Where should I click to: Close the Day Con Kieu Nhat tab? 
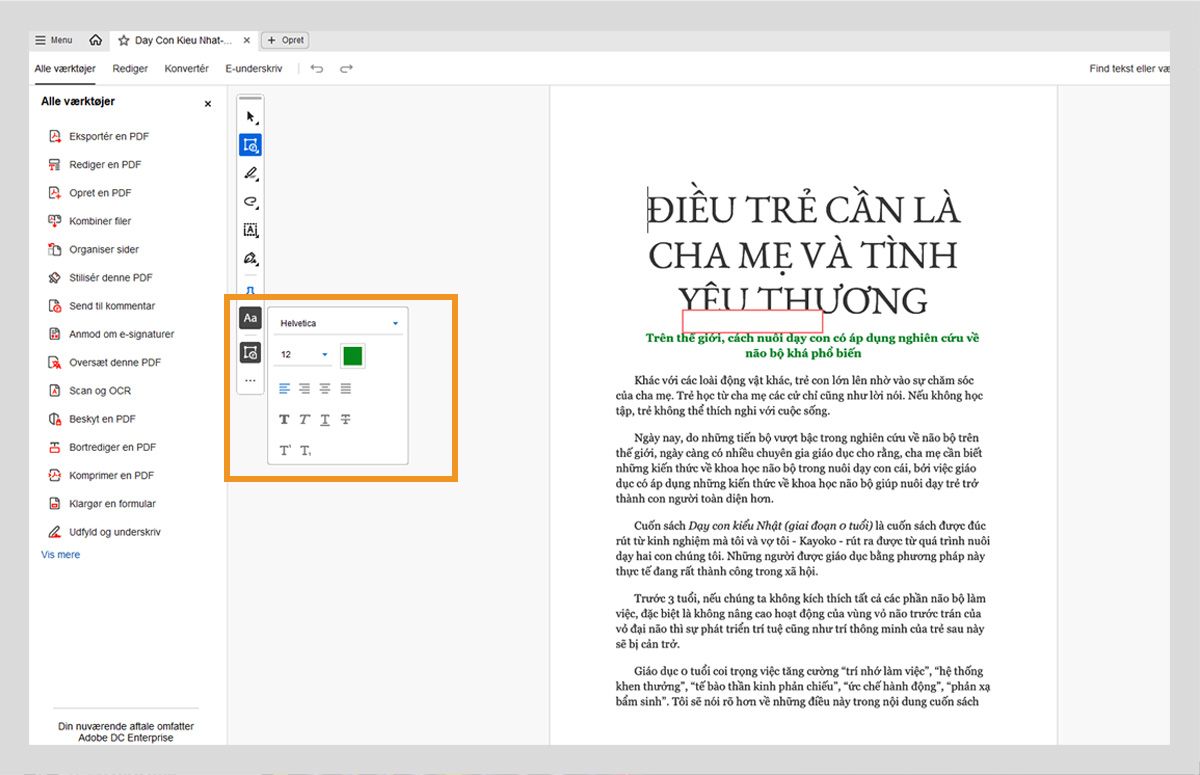(247, 41)
